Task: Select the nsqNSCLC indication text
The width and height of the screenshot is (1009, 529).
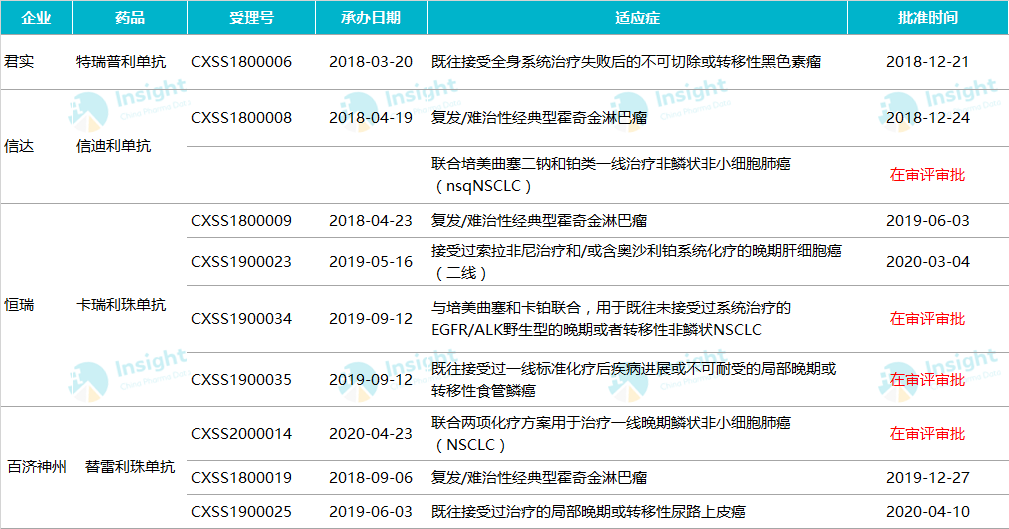Action: click(611, 174)
